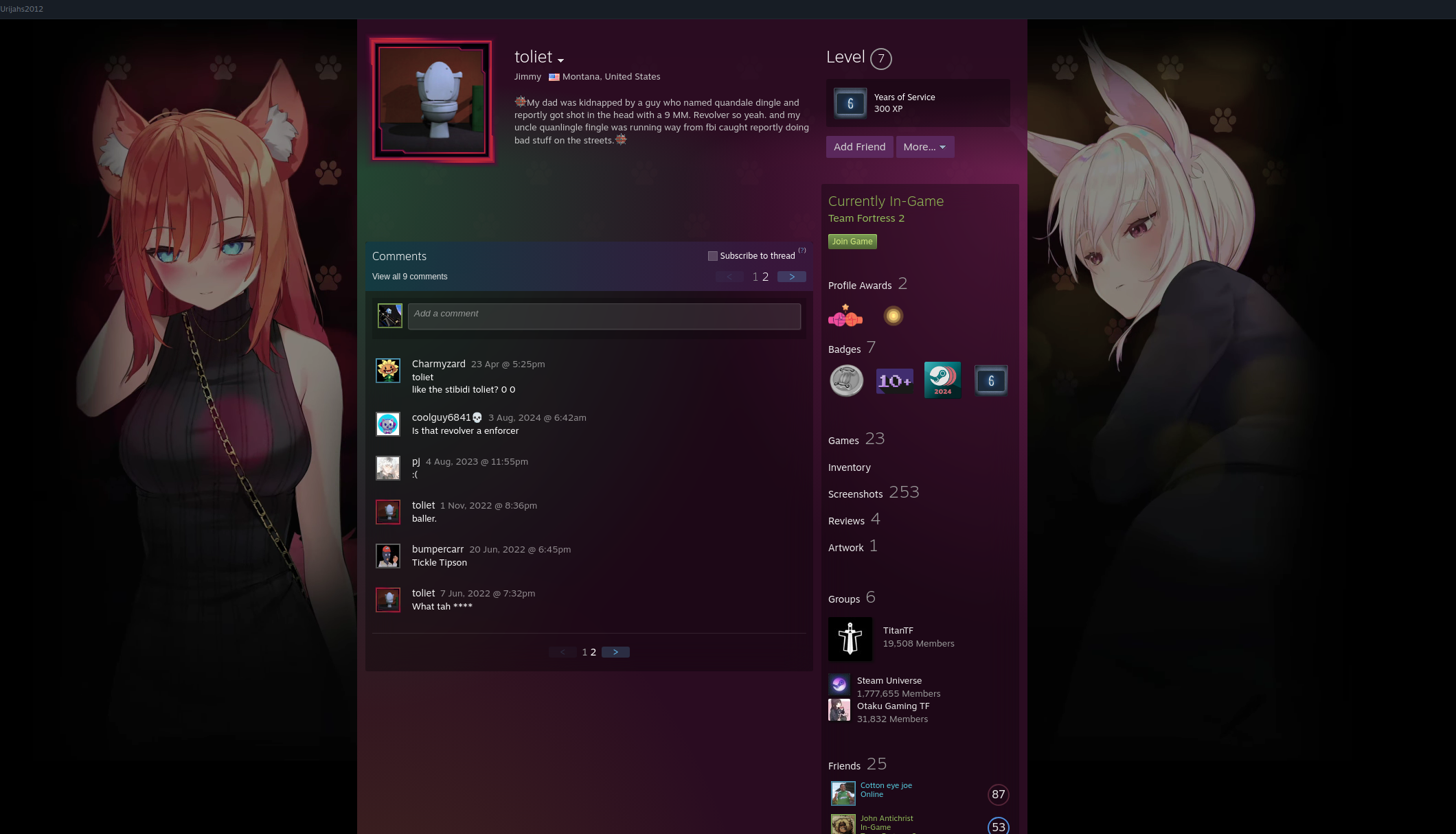Click View all 9 comments
Image resolution: width=1456 pixels, height=834 pixels.
click(409, 277)
